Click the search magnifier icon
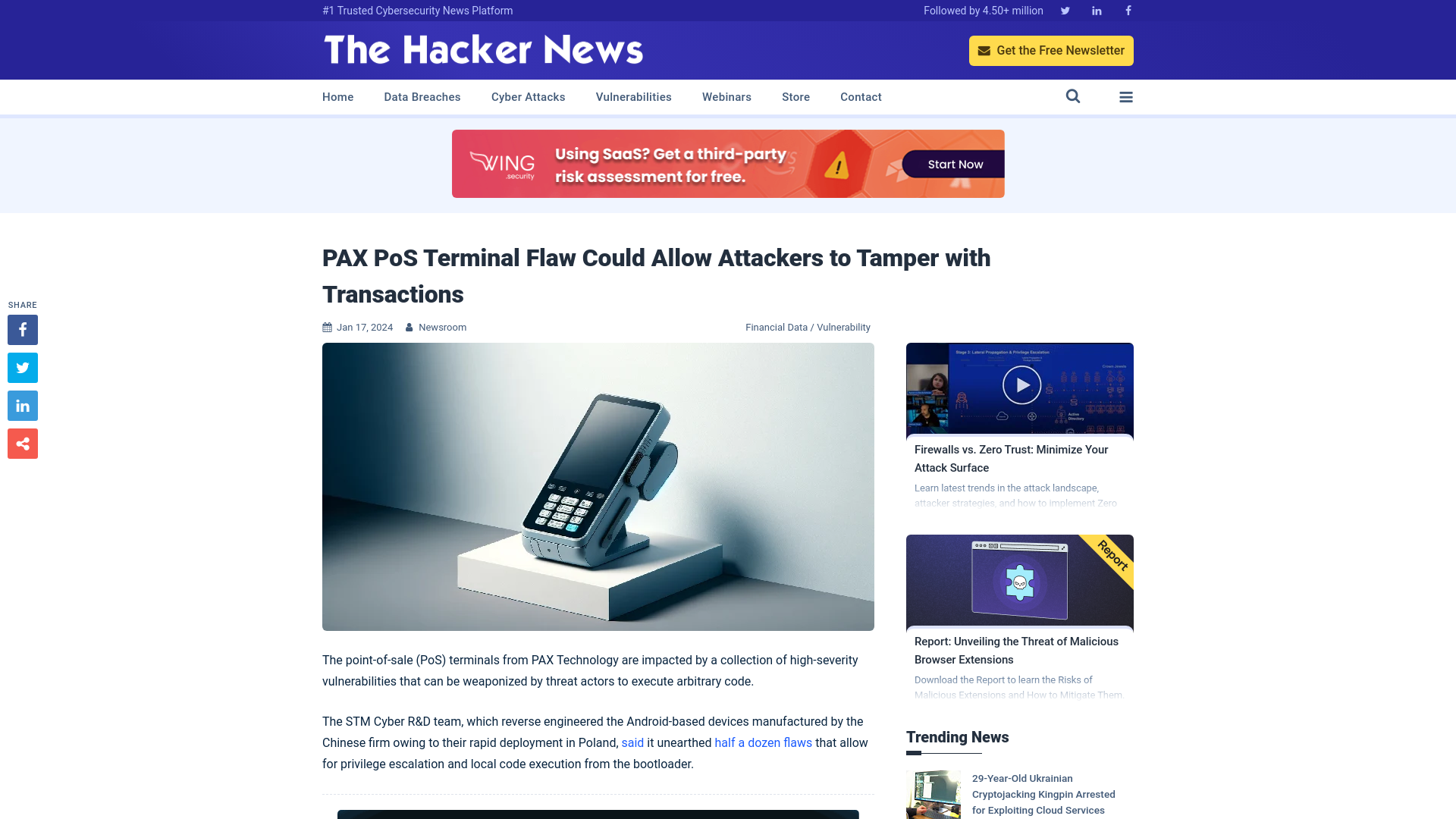Image resolution: width=1456 pixels, height=819 pixels. (1073, 96)
